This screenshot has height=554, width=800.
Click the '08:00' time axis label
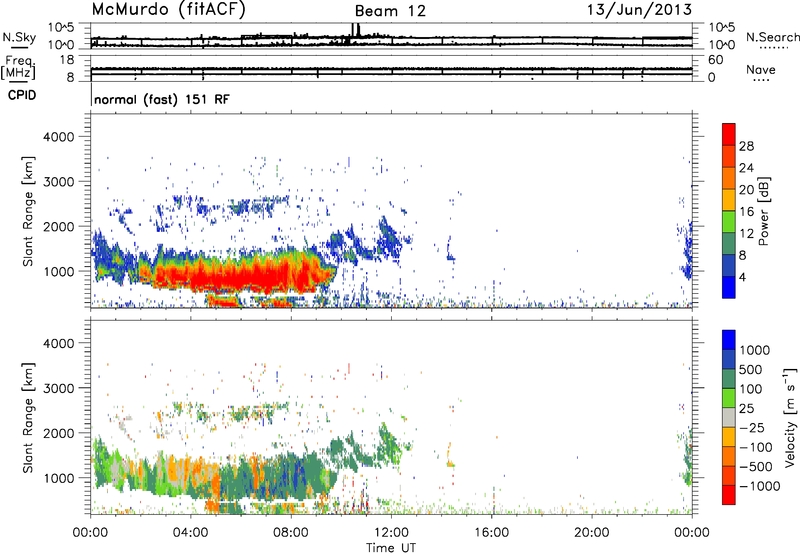coord(291,533)
